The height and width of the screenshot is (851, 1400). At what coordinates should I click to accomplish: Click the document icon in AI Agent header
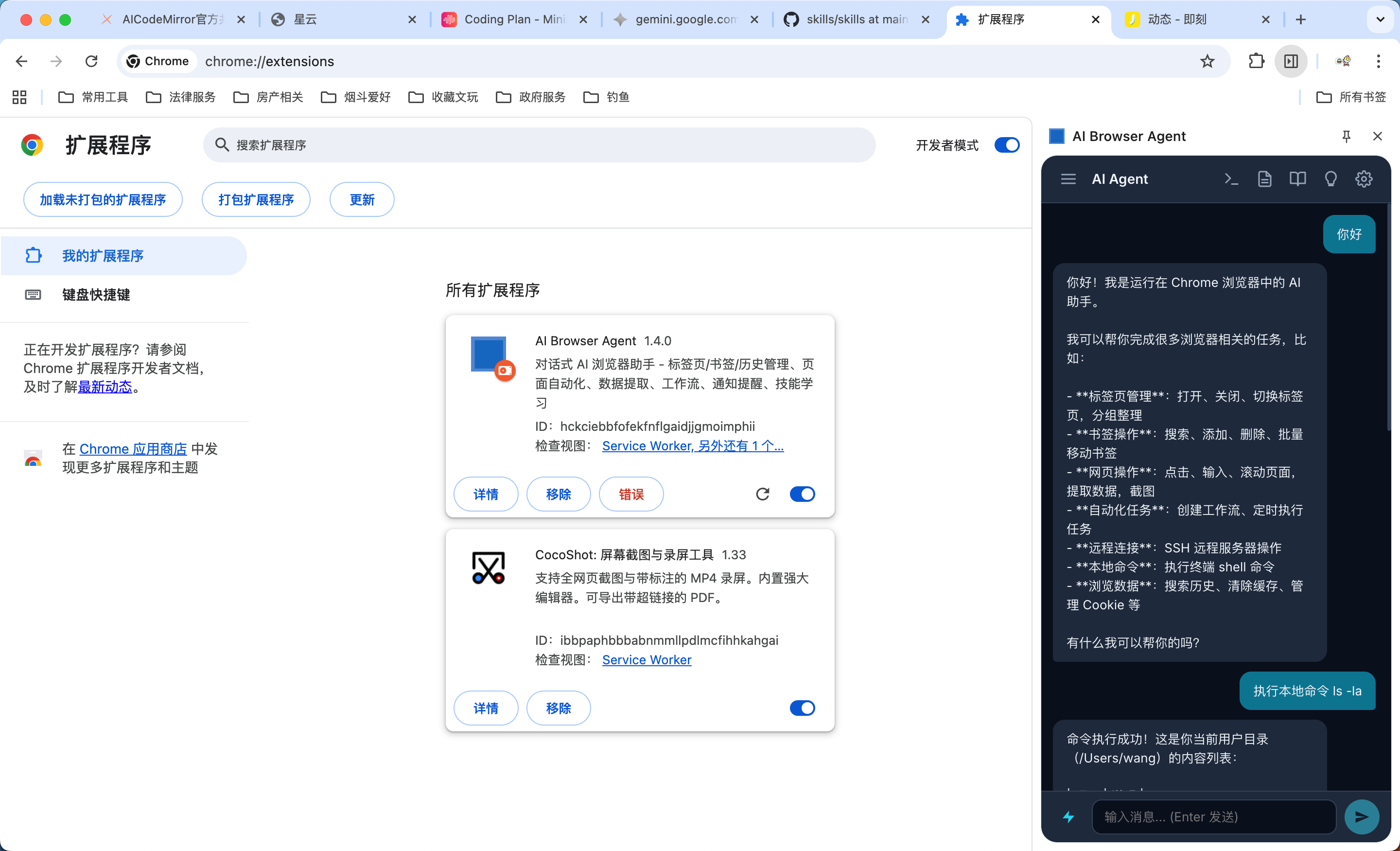pos(1264,179)
